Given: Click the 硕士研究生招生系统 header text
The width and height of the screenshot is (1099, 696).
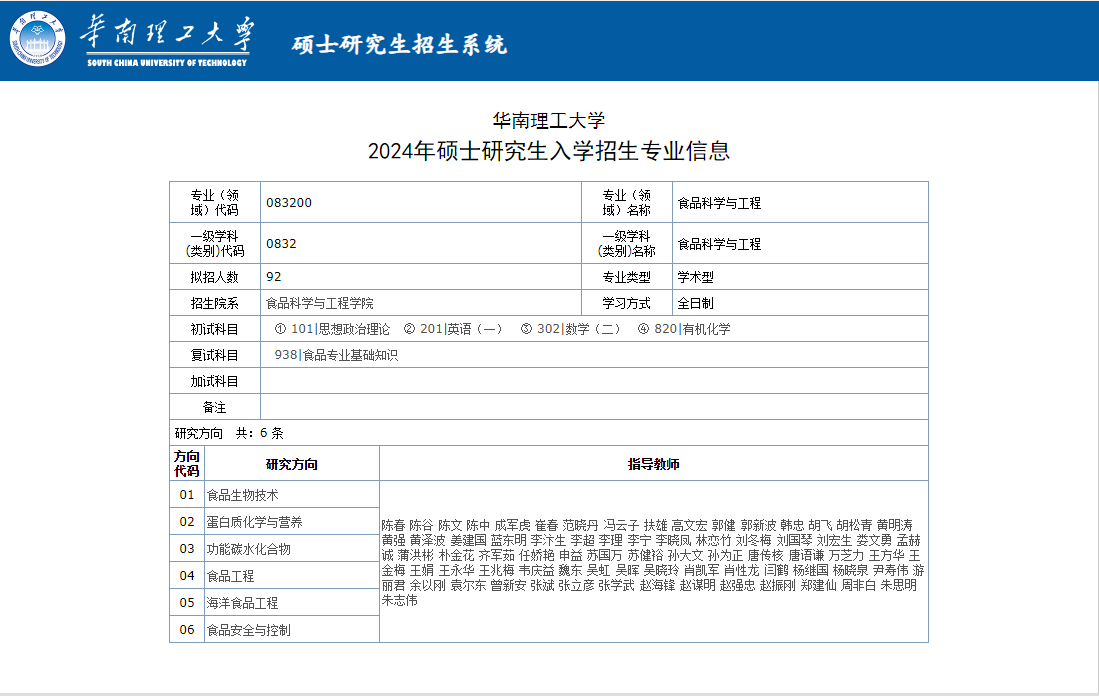Looking at the screenshot, I should tap(399, 44).
